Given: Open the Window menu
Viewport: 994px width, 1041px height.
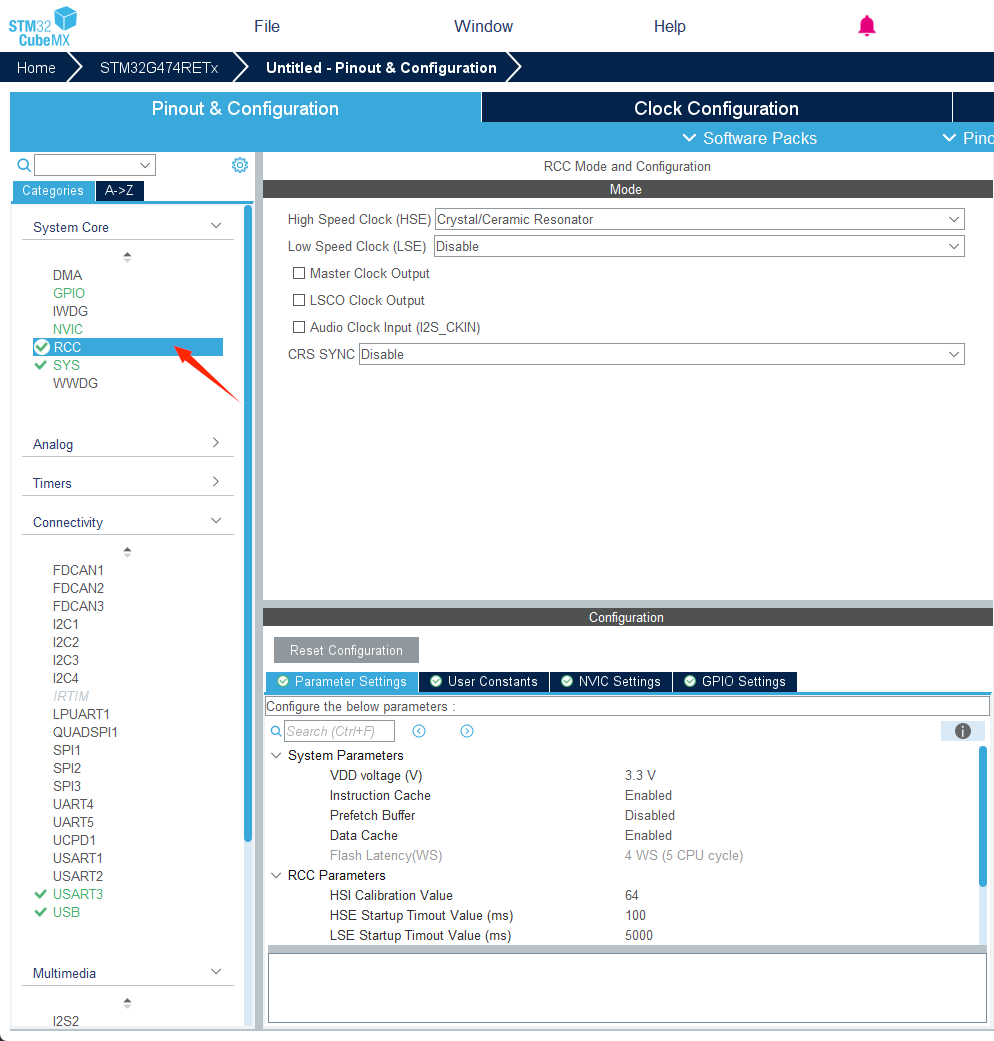Looking at the screenshot, I should click(483, 27).
